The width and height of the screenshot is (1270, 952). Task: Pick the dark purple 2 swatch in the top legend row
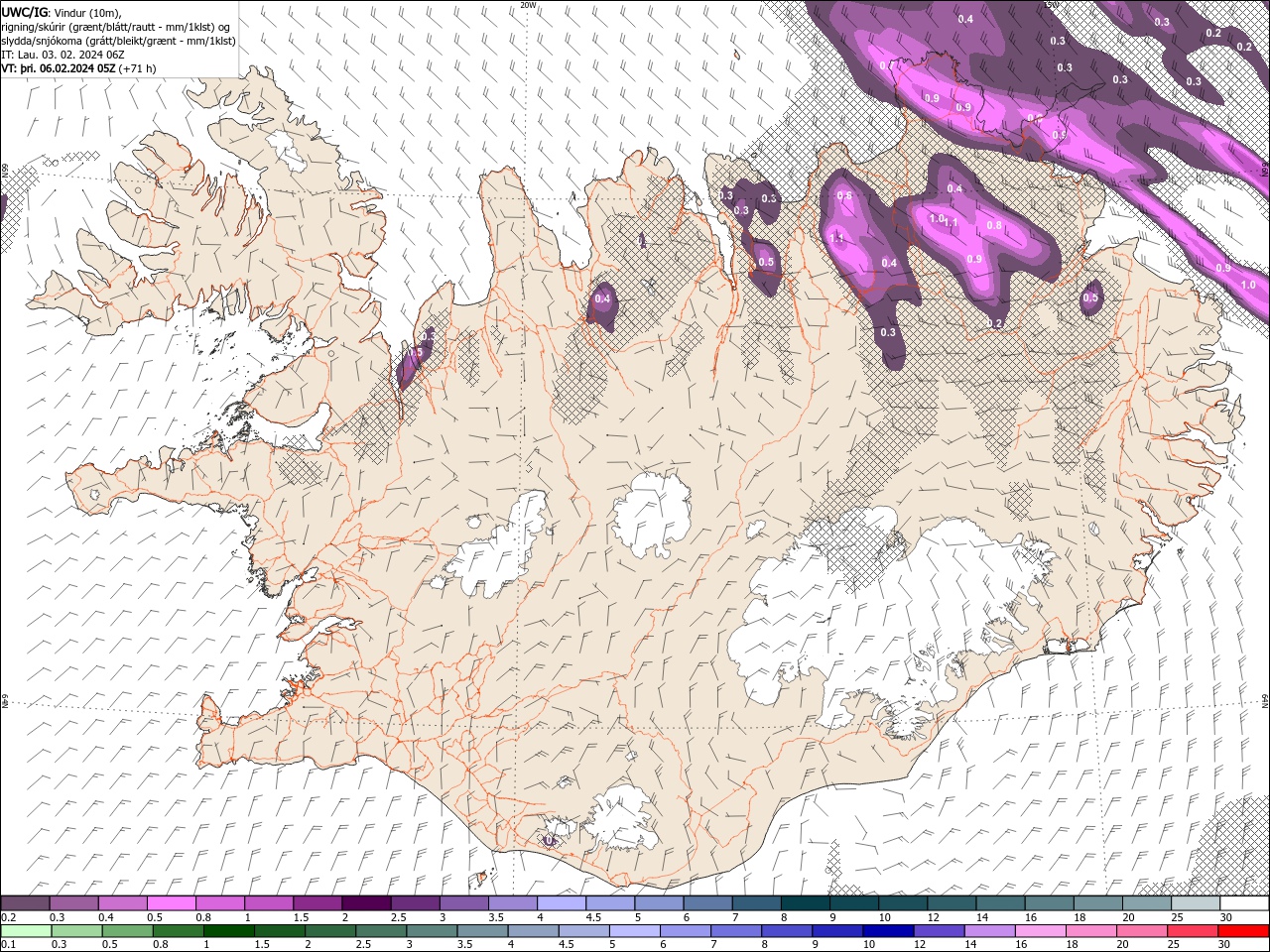[x=366, y=903]
